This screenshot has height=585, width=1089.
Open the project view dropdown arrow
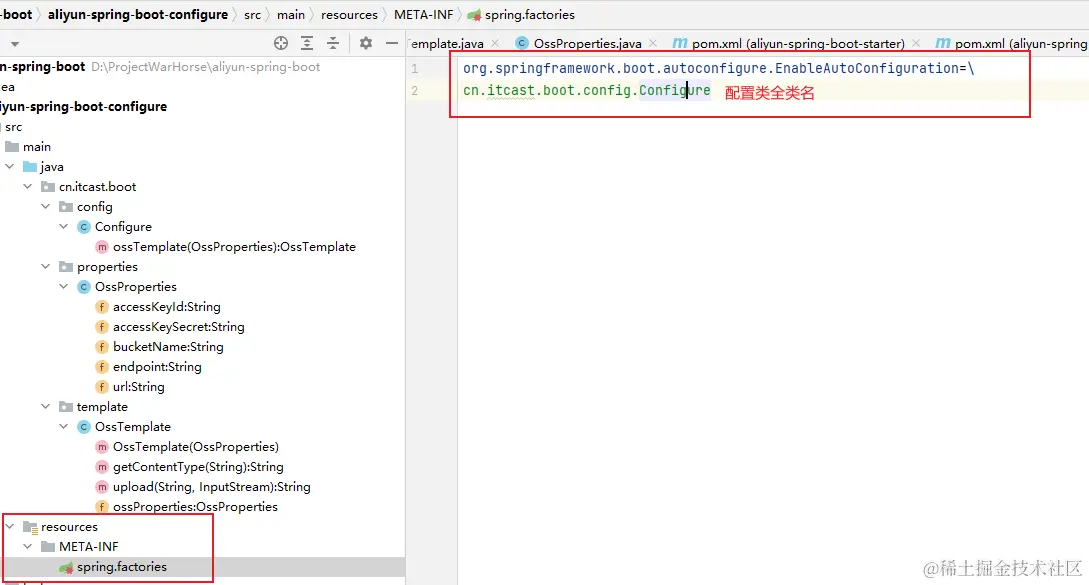click(x=15, y=44)
